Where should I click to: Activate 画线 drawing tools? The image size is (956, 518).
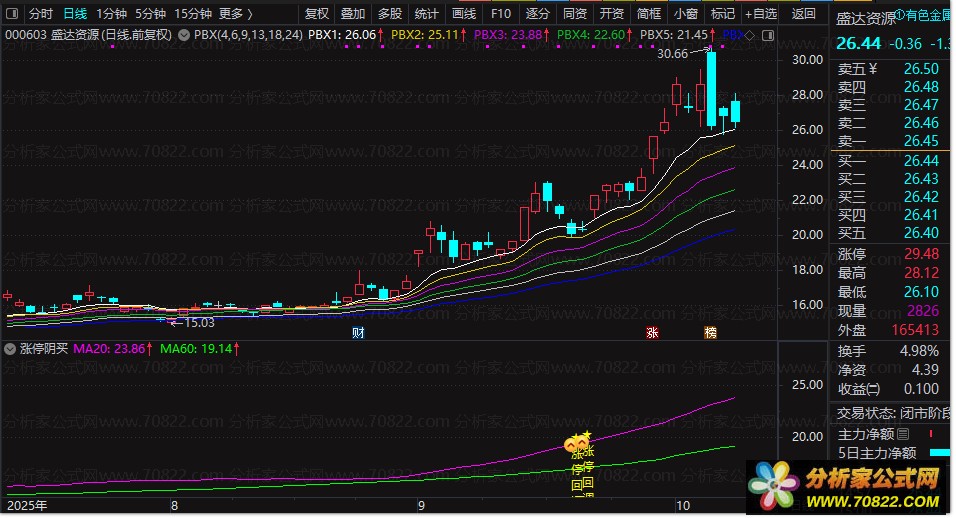pyautogui.click(x=464, y=13)
